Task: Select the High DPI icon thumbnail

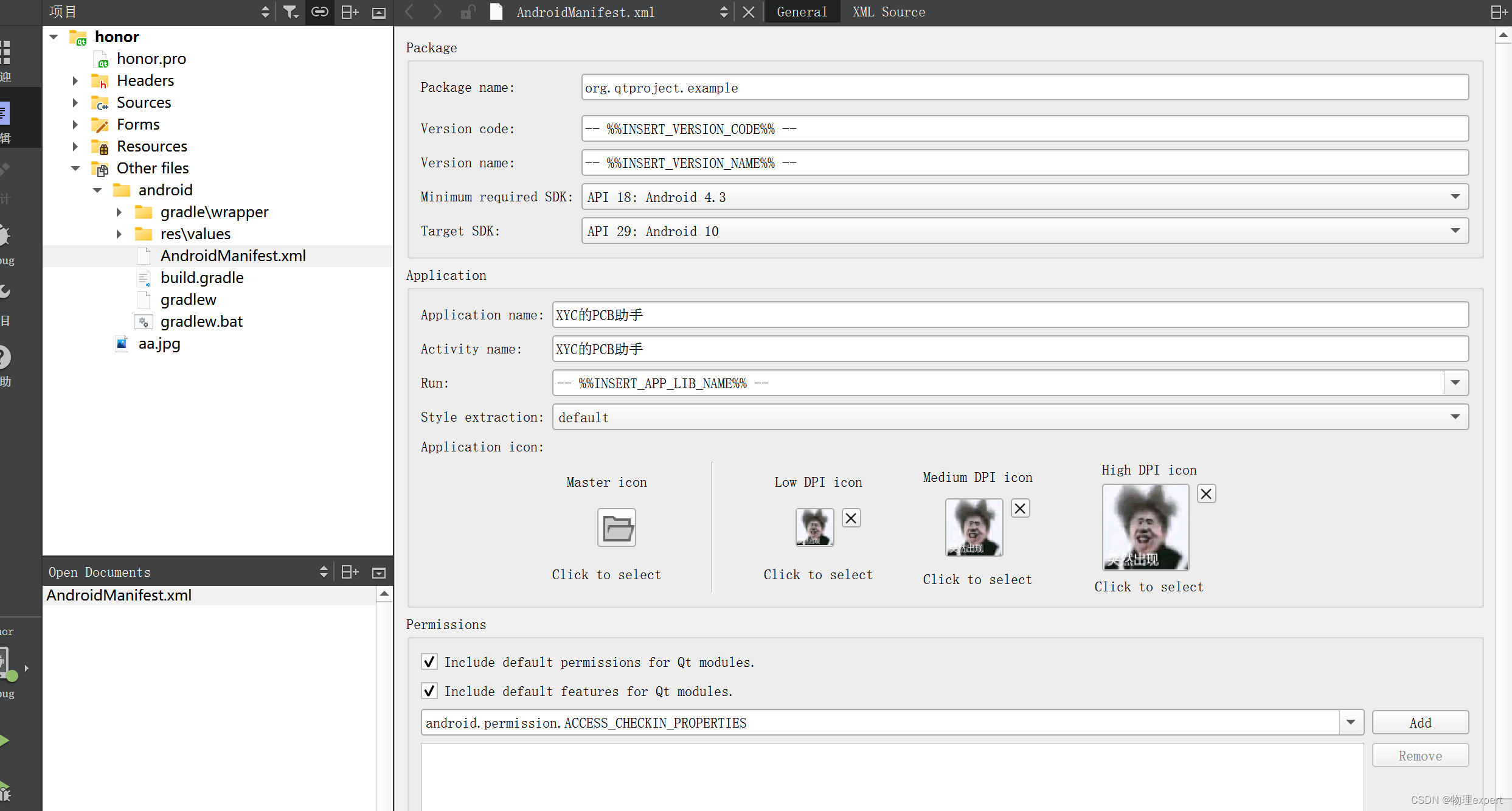Action: [1145, 527]
